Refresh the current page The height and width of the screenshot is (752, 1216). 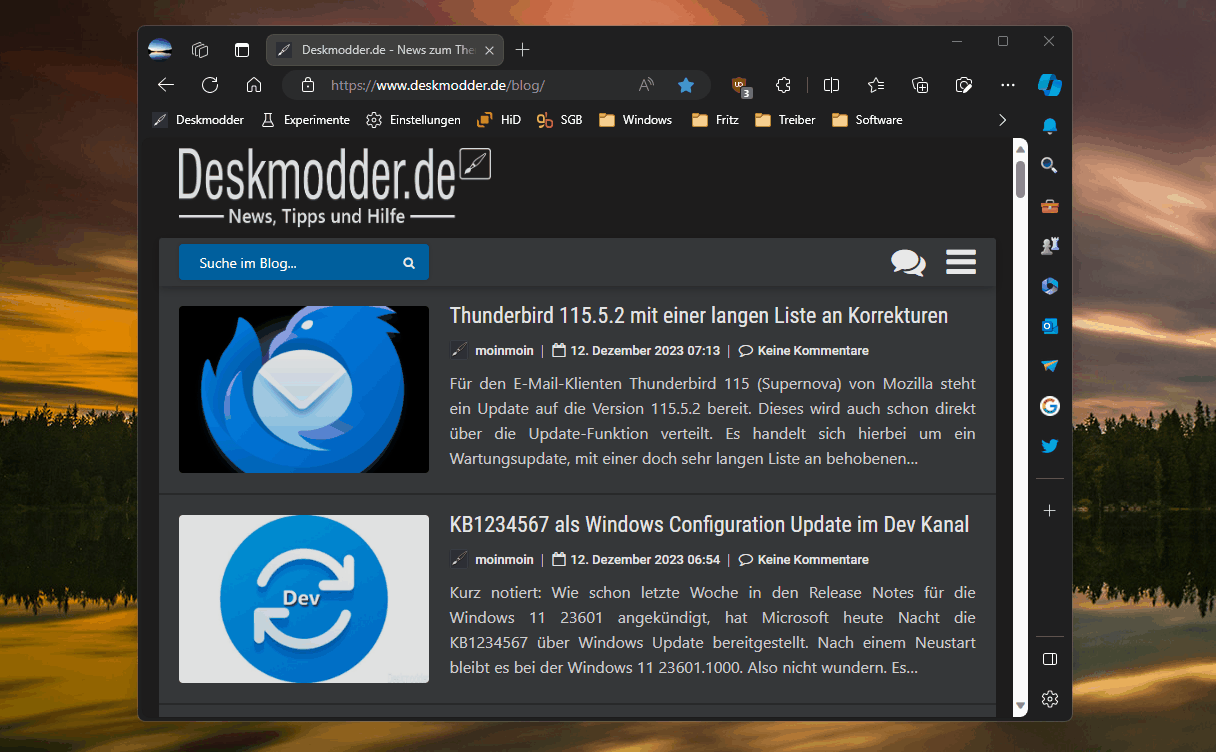tap(210, 85)
